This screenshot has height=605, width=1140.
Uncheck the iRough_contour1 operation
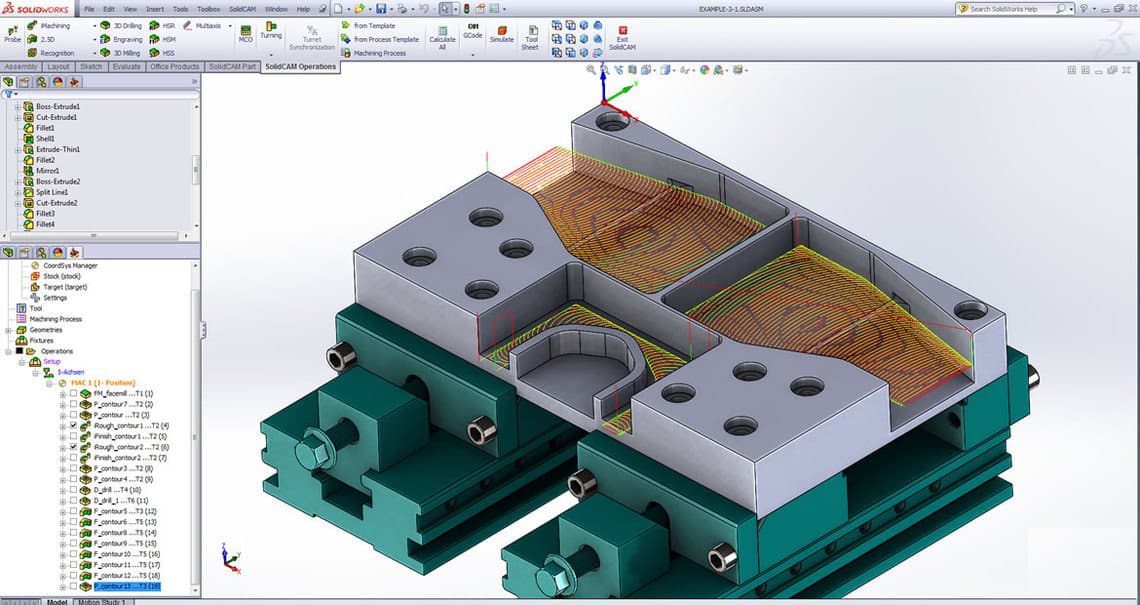(73, 424)
